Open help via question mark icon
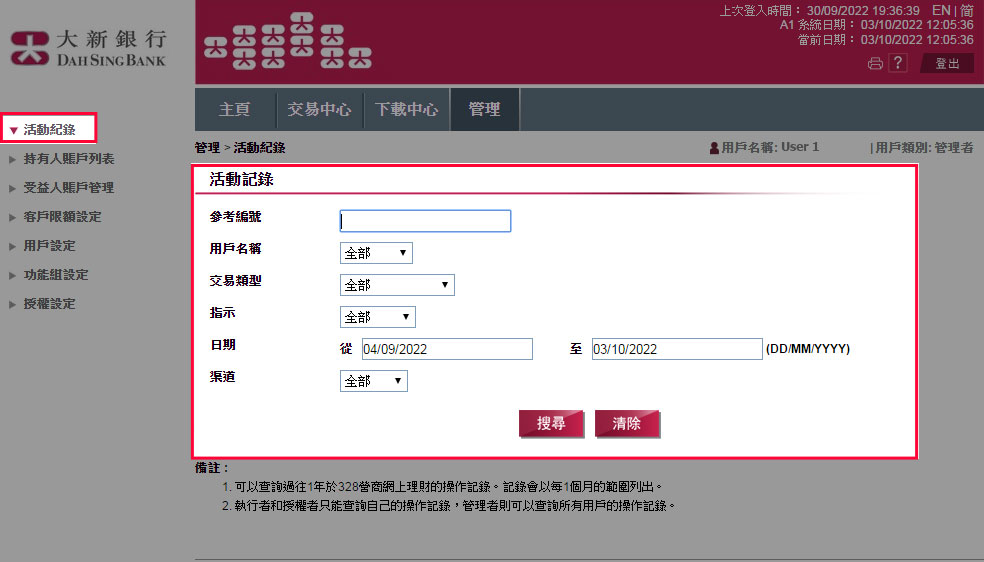The height and width of the screenshot is (562, 984). click(898, 63)
